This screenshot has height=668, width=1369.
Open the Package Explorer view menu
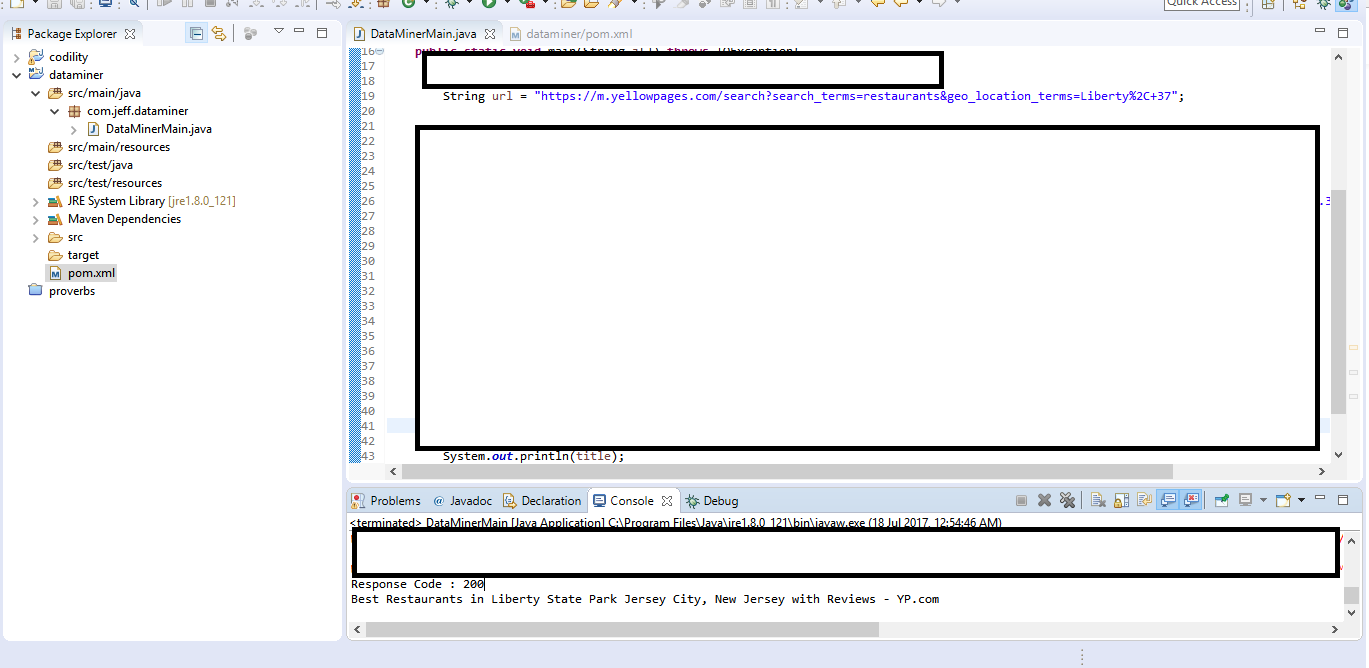click(278, 32)
